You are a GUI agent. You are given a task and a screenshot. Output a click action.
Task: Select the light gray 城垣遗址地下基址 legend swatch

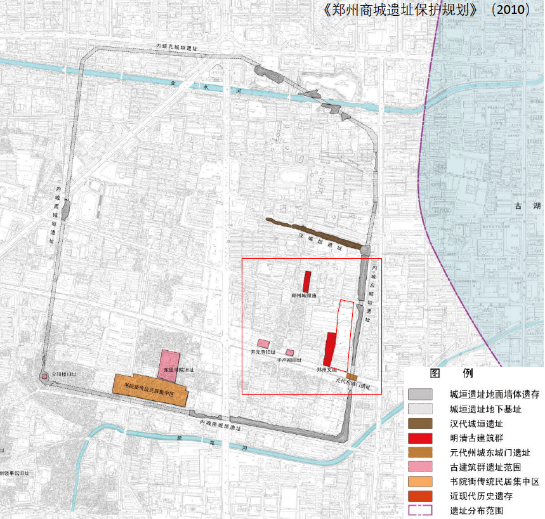(x=421, y=409)
